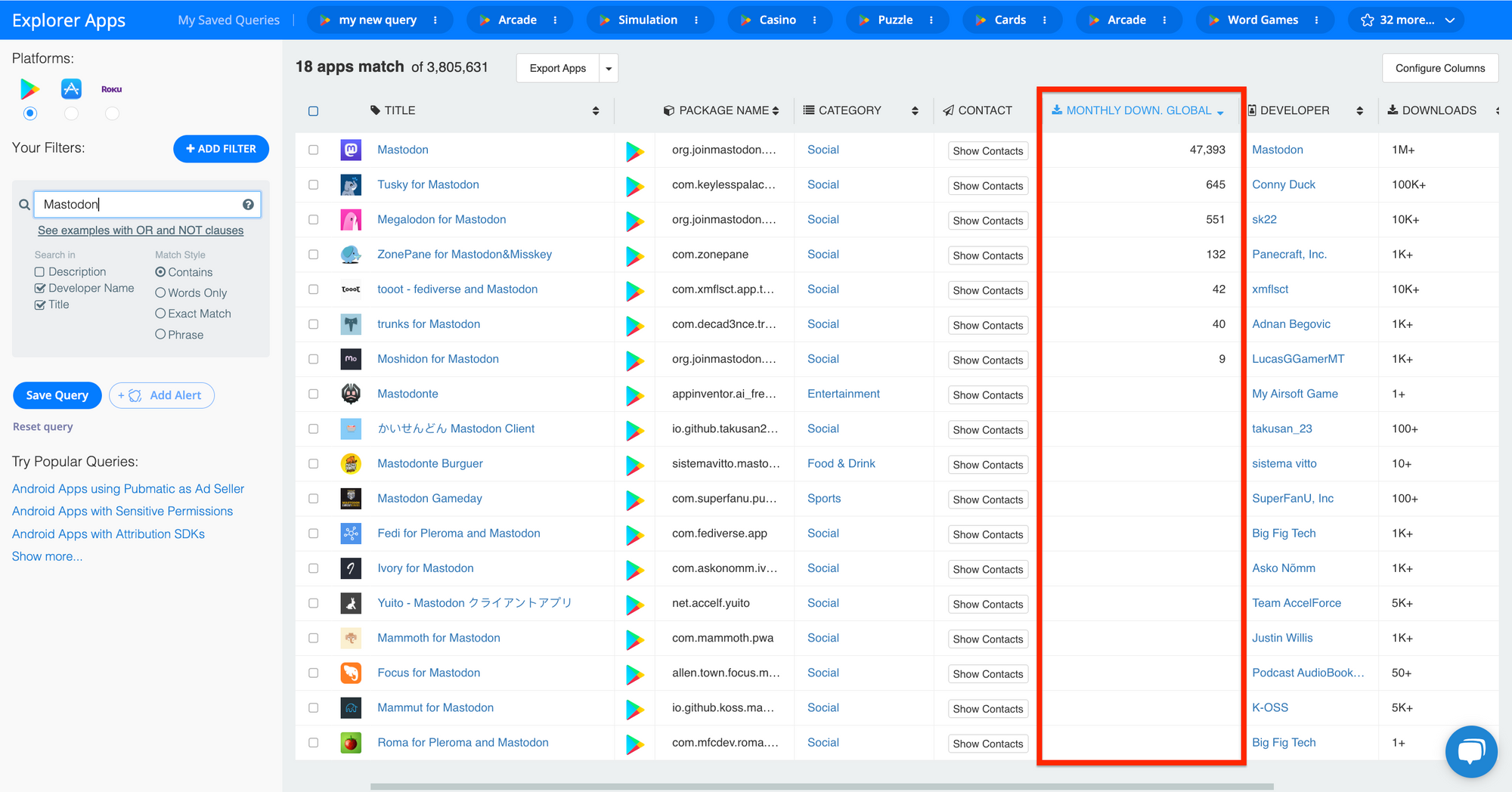Sort by the Category column arrows
Image resolution: width=1512 pixels, height=792 pixels.
pyautogui.click(x=915, y=111)
